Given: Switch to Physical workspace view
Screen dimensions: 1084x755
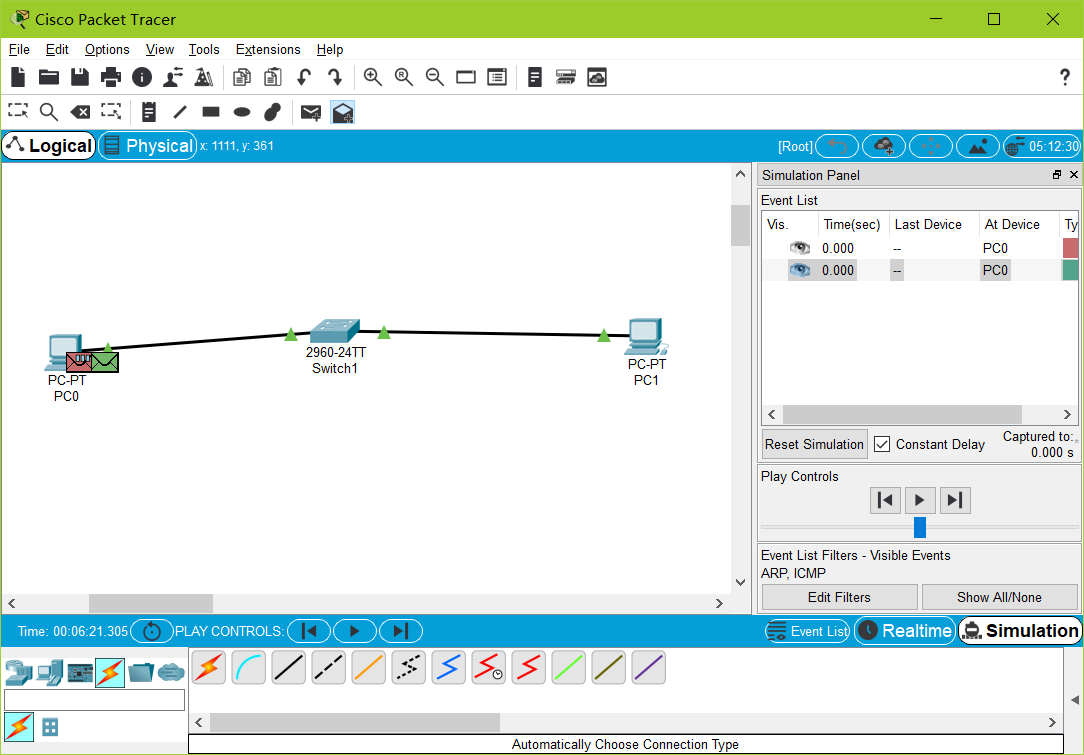Looking at the screenshot, I should [147, 146].
